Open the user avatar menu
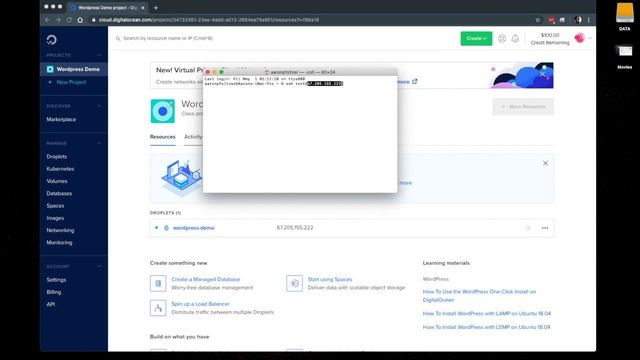The image size is (640, 360). click(580, 38)
